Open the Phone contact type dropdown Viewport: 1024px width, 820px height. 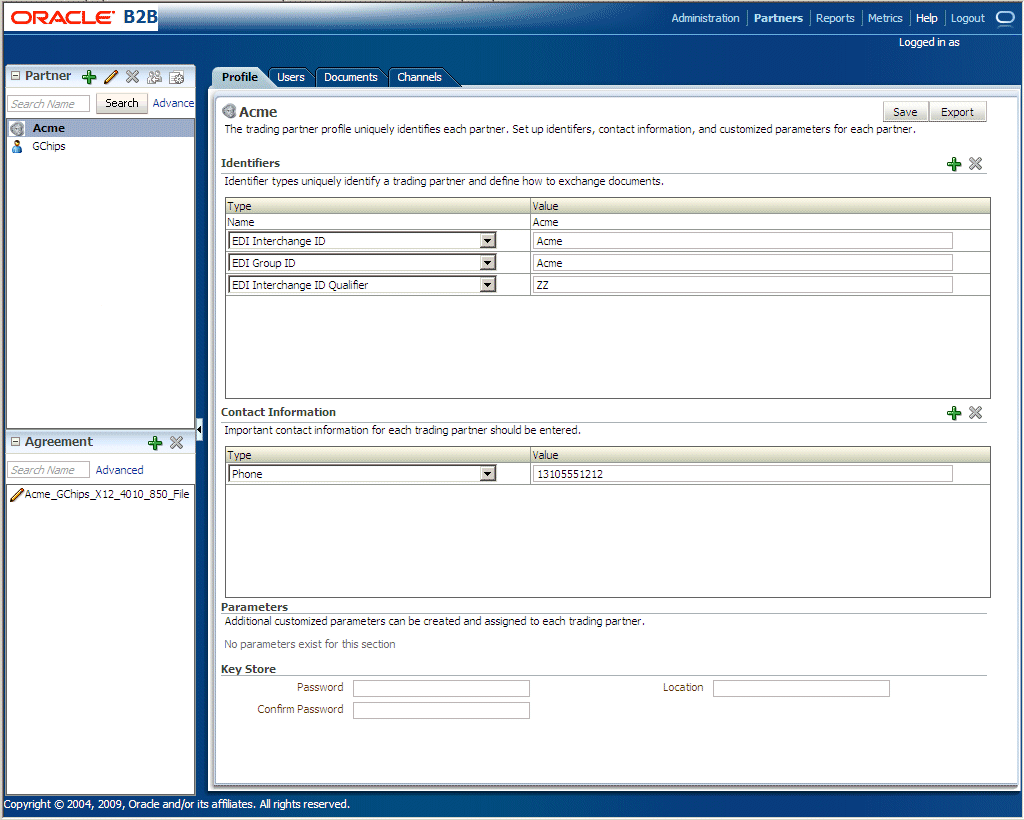(x=488, y=473)
